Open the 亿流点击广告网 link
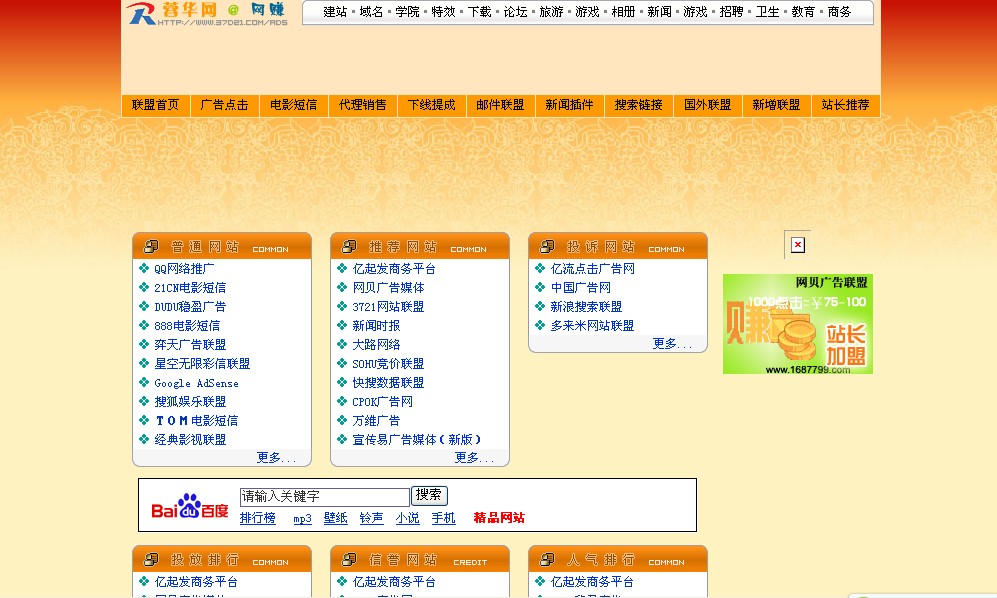 pyautogui.click(x=593, y=268)
